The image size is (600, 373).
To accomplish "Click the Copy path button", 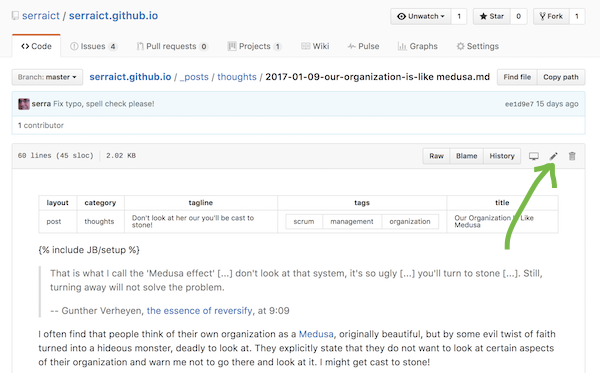I will click(561, 77).
